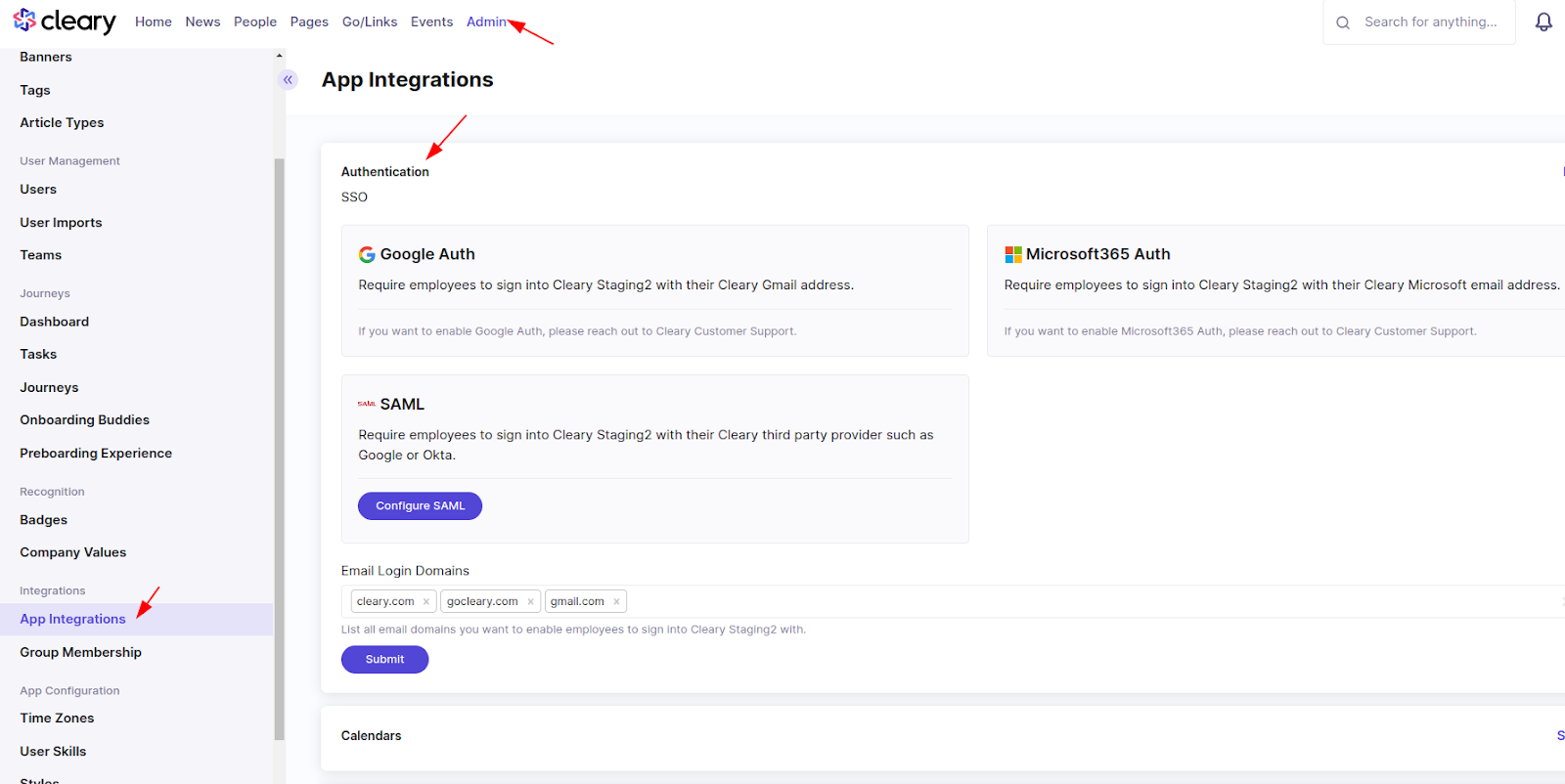Remove the gmail.com domain tag

point(616,602)
